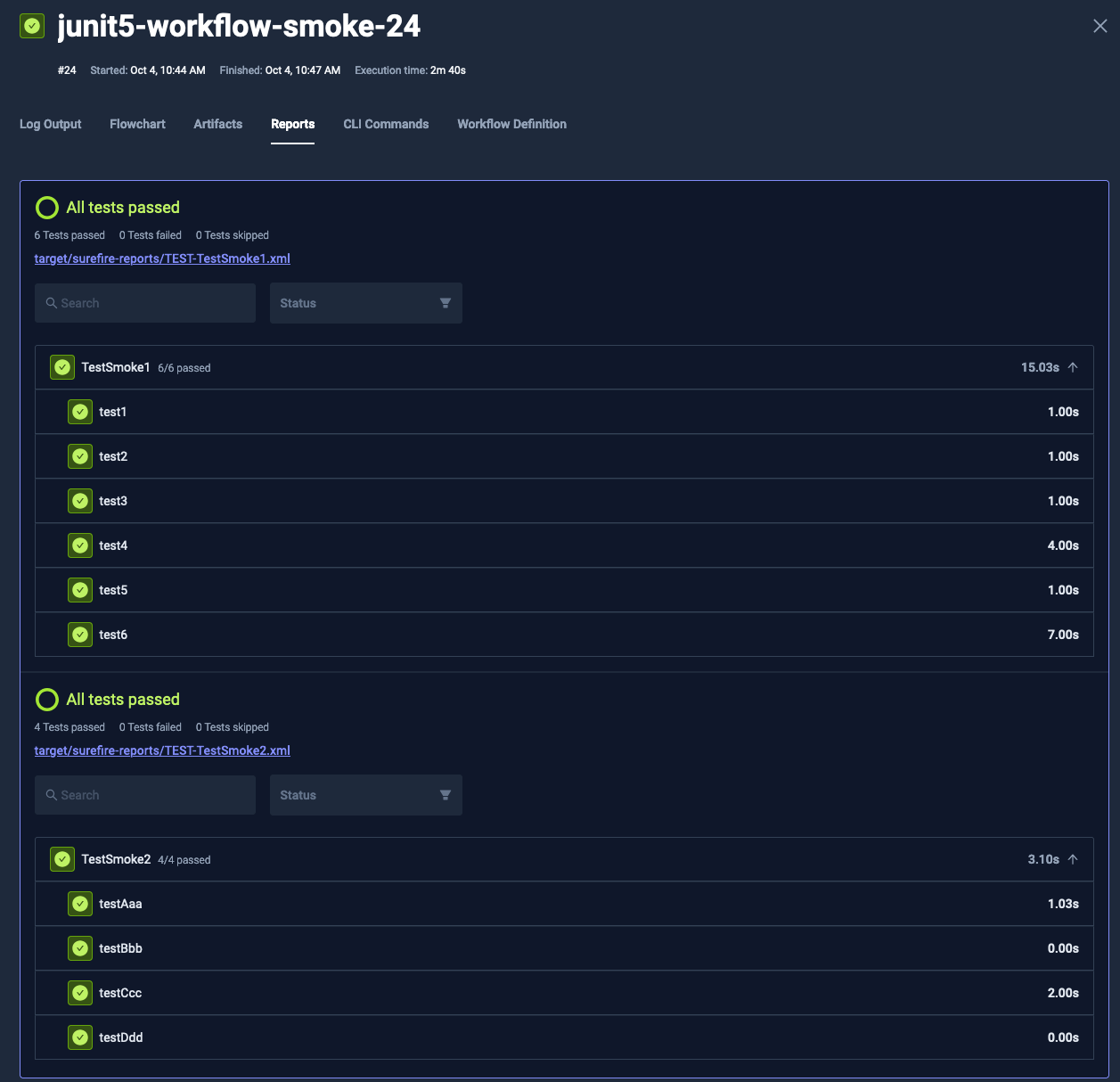This screenshot has width=1120, height=1082.
Task: Click the status icon next to TestSmoke2
Action: tap(61, 859)
